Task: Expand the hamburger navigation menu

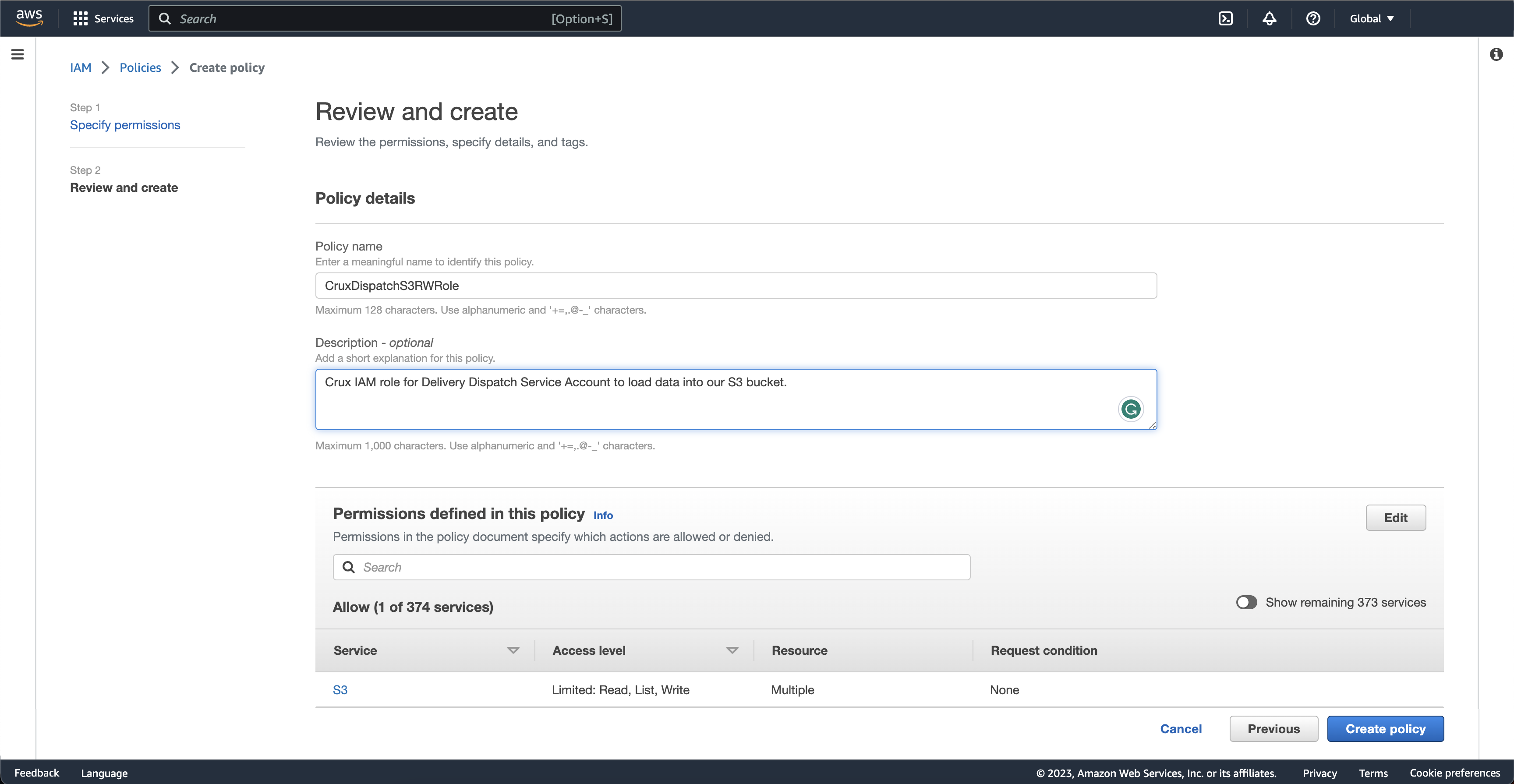Action: point(18,55)
